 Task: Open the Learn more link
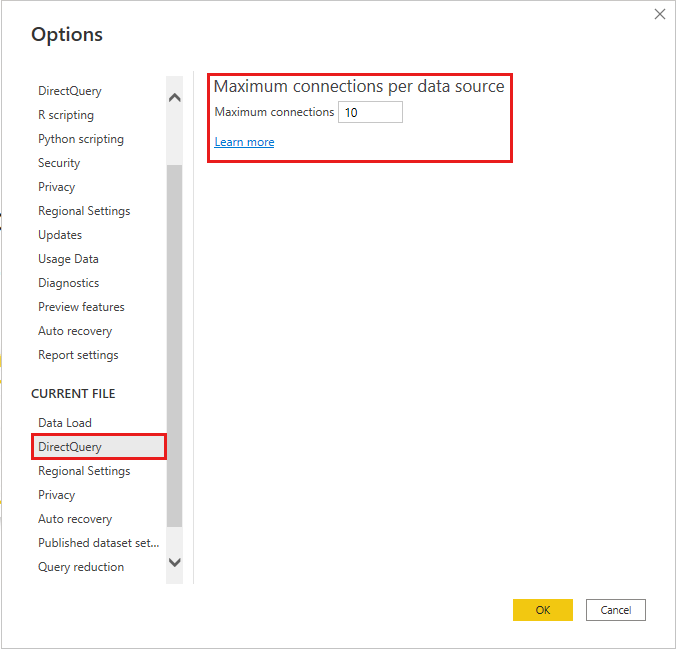click(244, 142)
